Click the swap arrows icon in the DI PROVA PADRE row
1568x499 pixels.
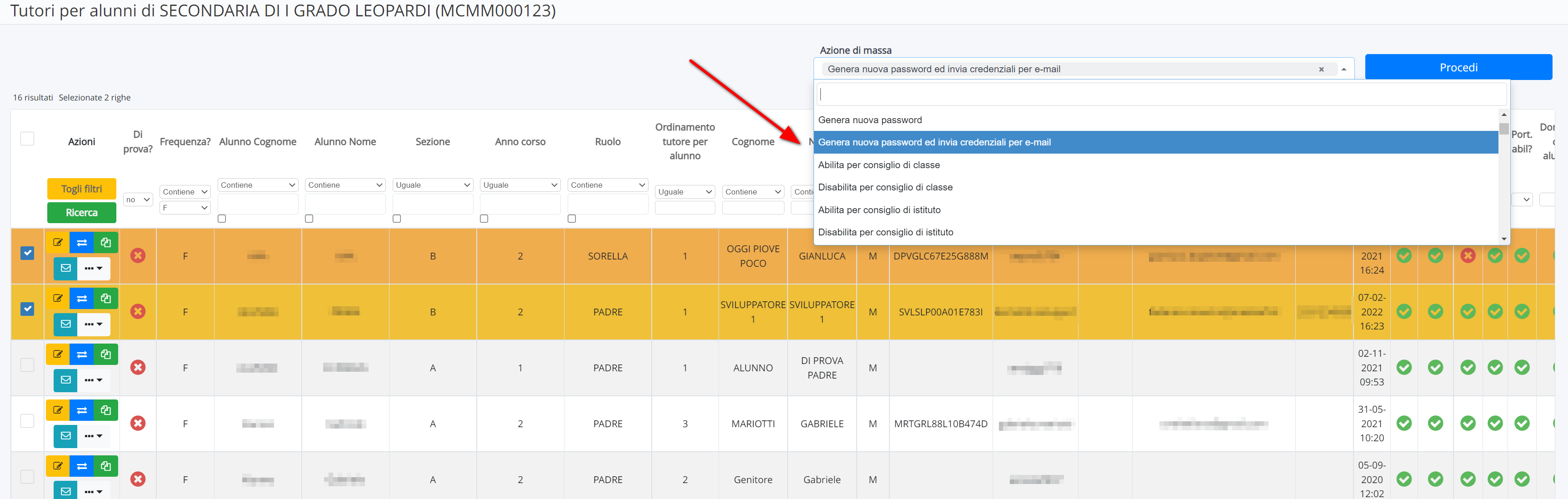point(81,354)
